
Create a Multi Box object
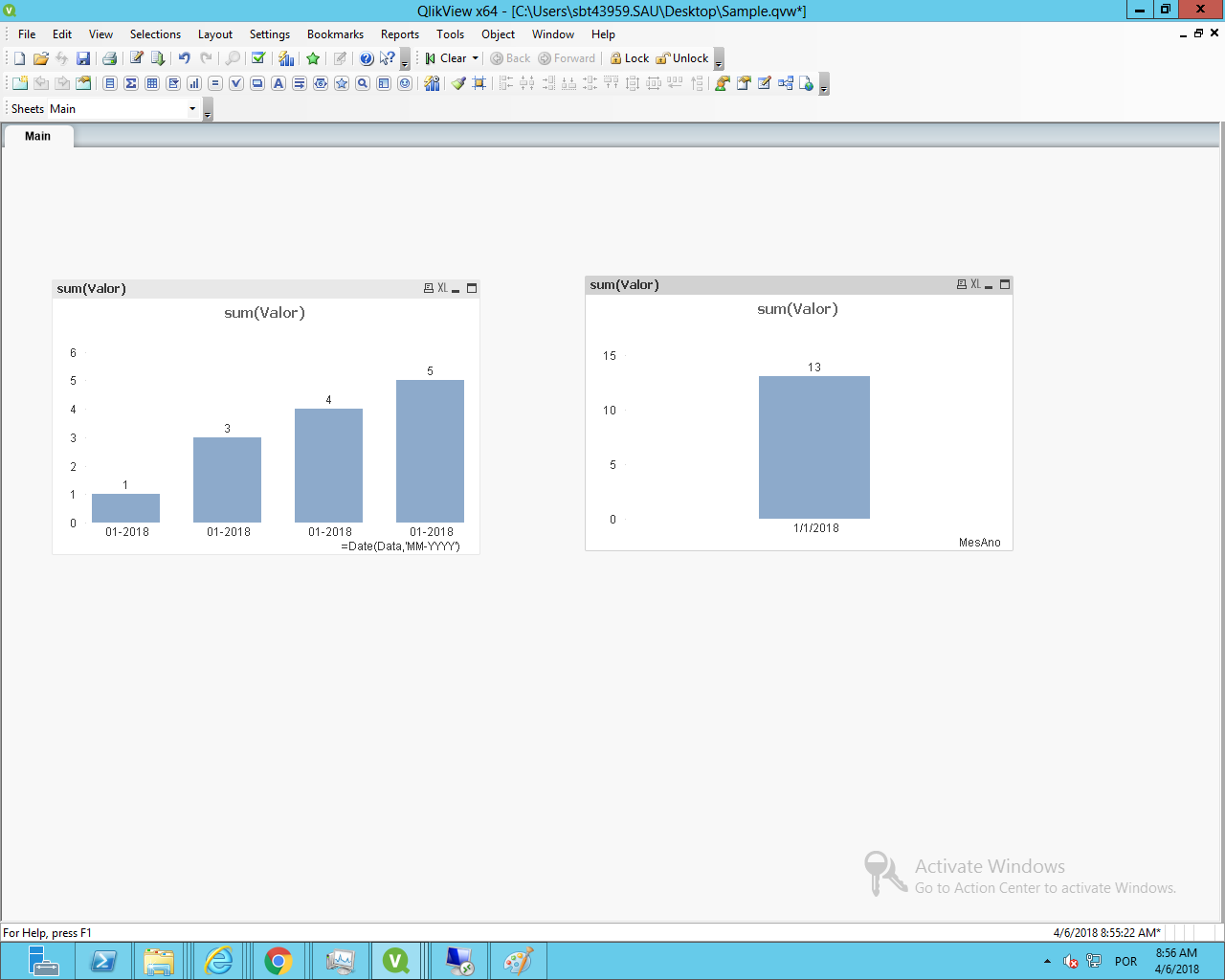[173, 83]
